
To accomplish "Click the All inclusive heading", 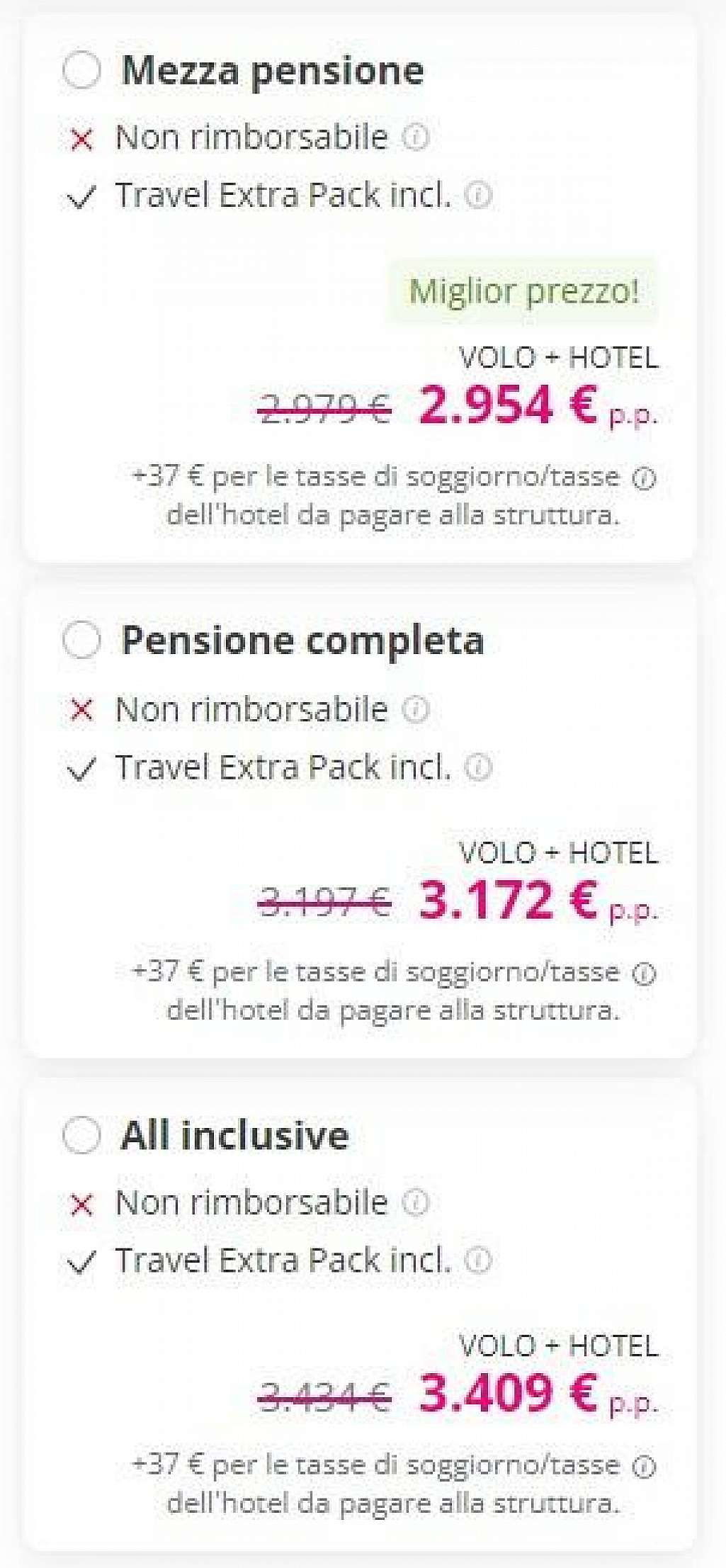I will click(234, 1135).
